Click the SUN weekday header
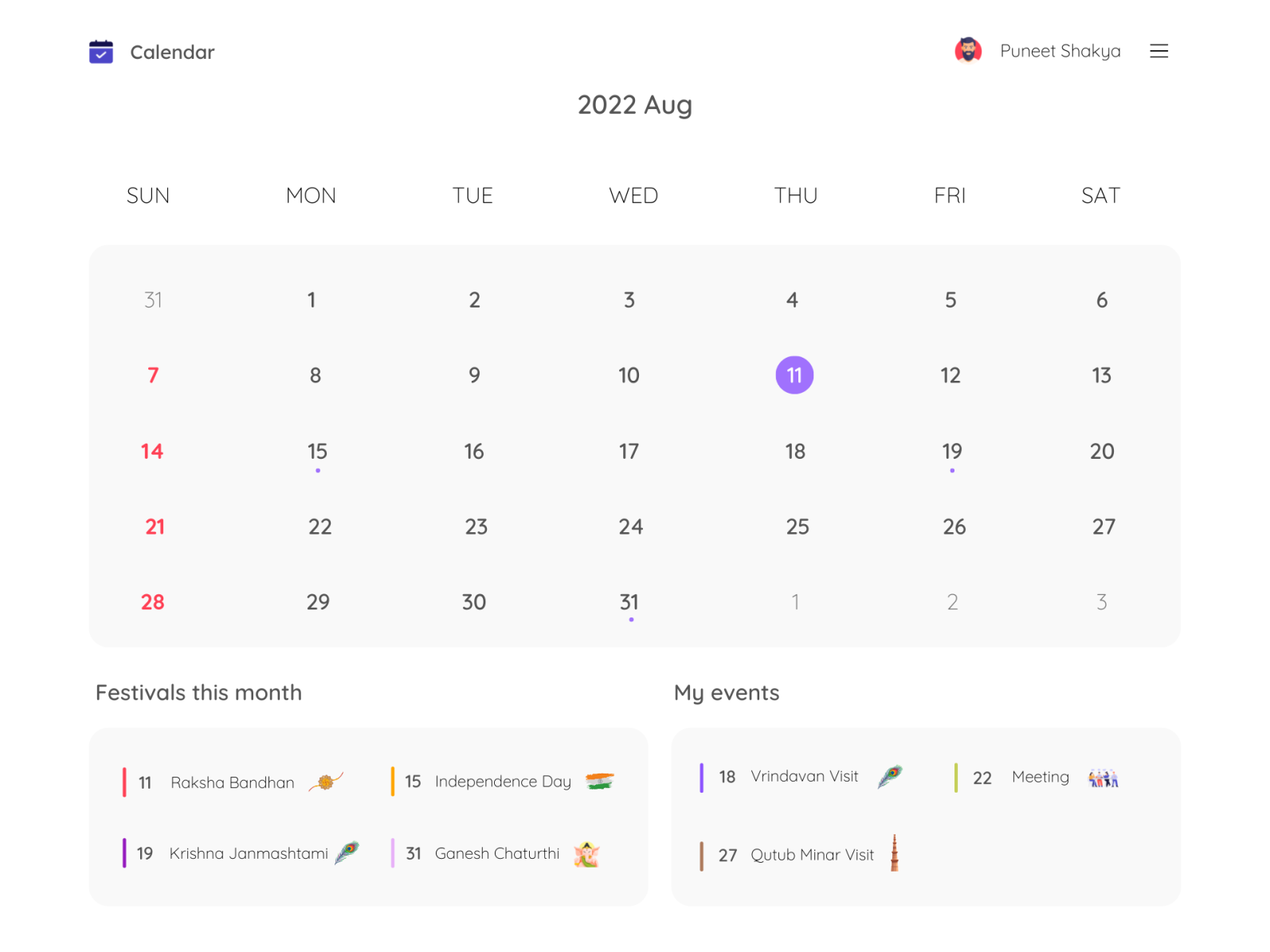Screen dimensions: 1270x952 click(x=148, y=196)
